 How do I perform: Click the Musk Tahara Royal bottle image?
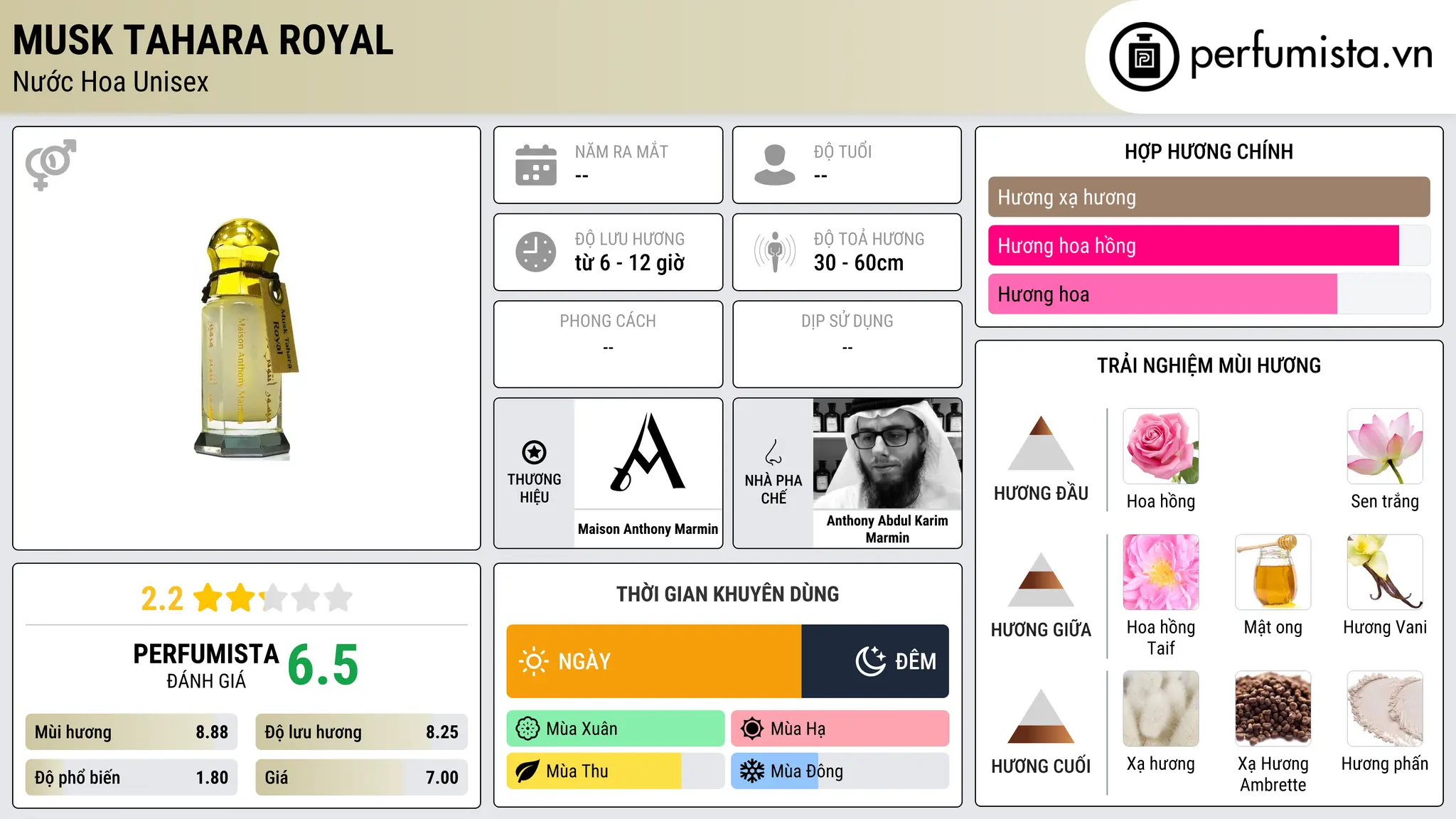(x=246, y=338)
